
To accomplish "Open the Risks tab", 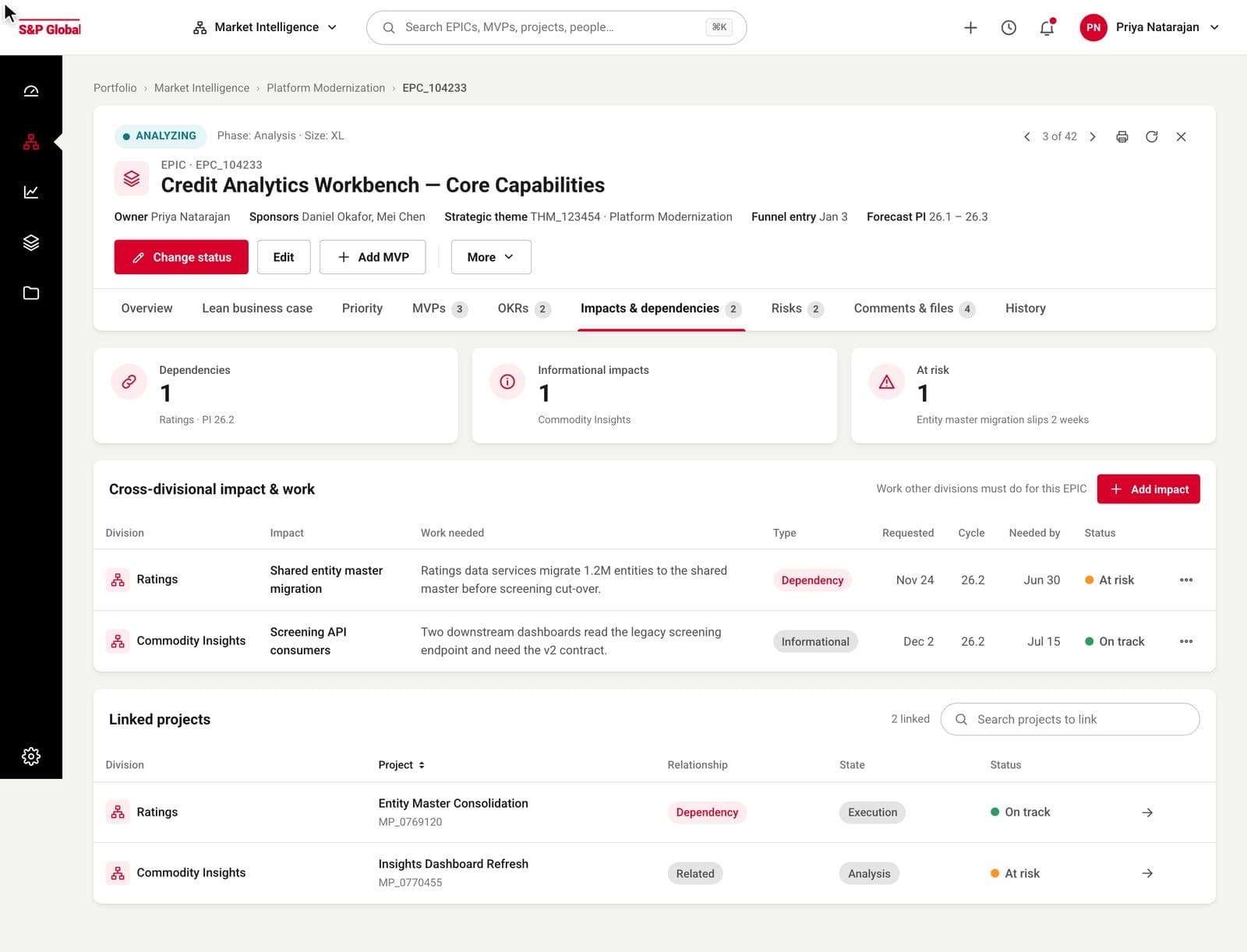I will point(797,309).
